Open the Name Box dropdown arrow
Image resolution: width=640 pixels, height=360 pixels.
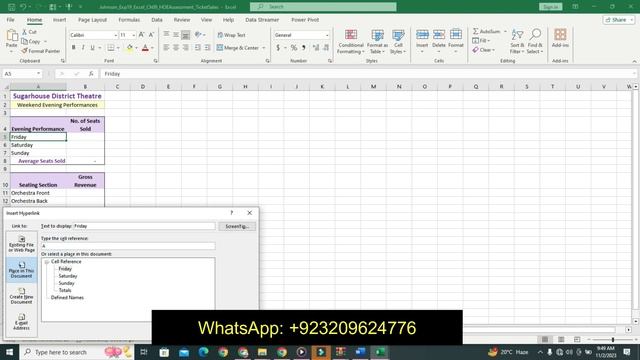click(x=38, y=74)
